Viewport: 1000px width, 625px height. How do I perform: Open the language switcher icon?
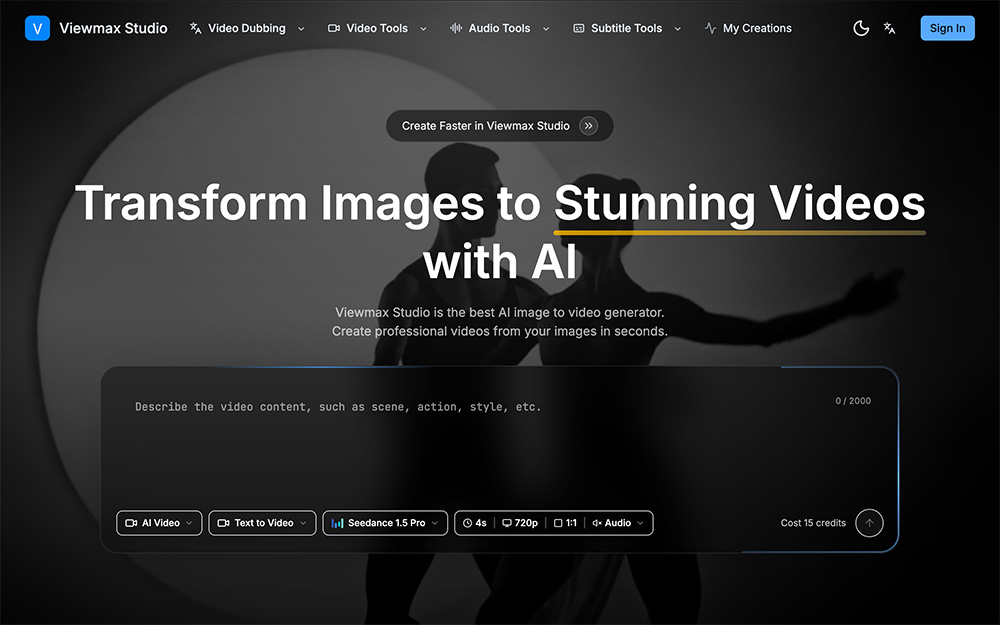point(889,28)
